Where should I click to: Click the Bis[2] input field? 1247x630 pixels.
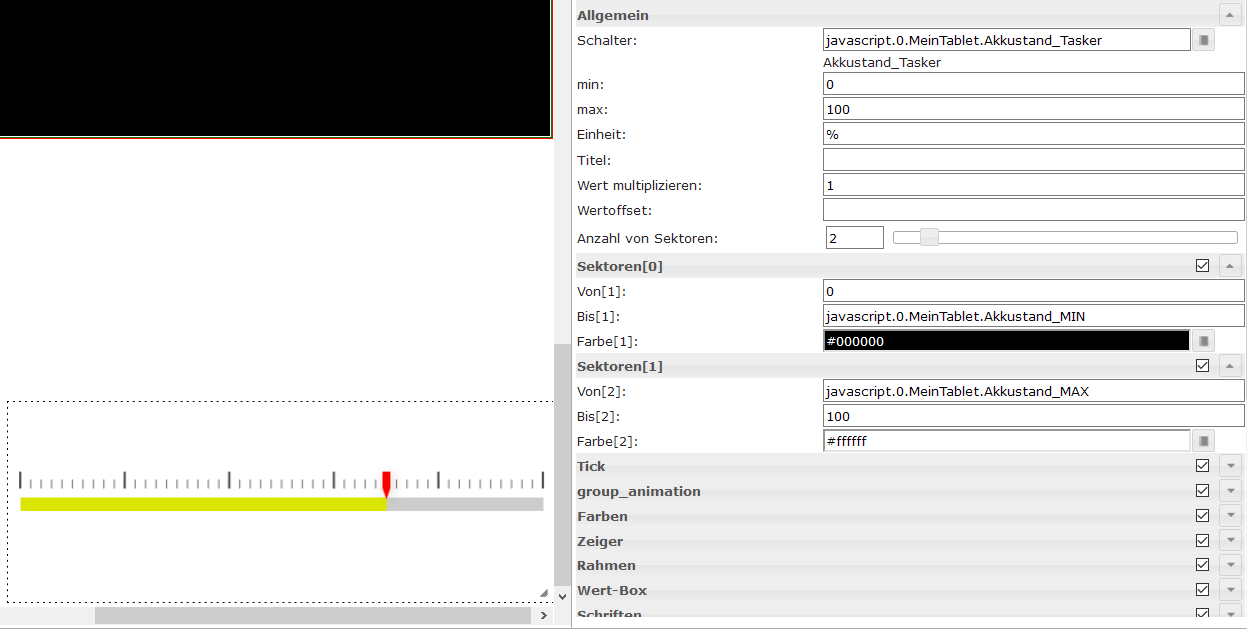pyautogui.click(x=1033, y=416)
